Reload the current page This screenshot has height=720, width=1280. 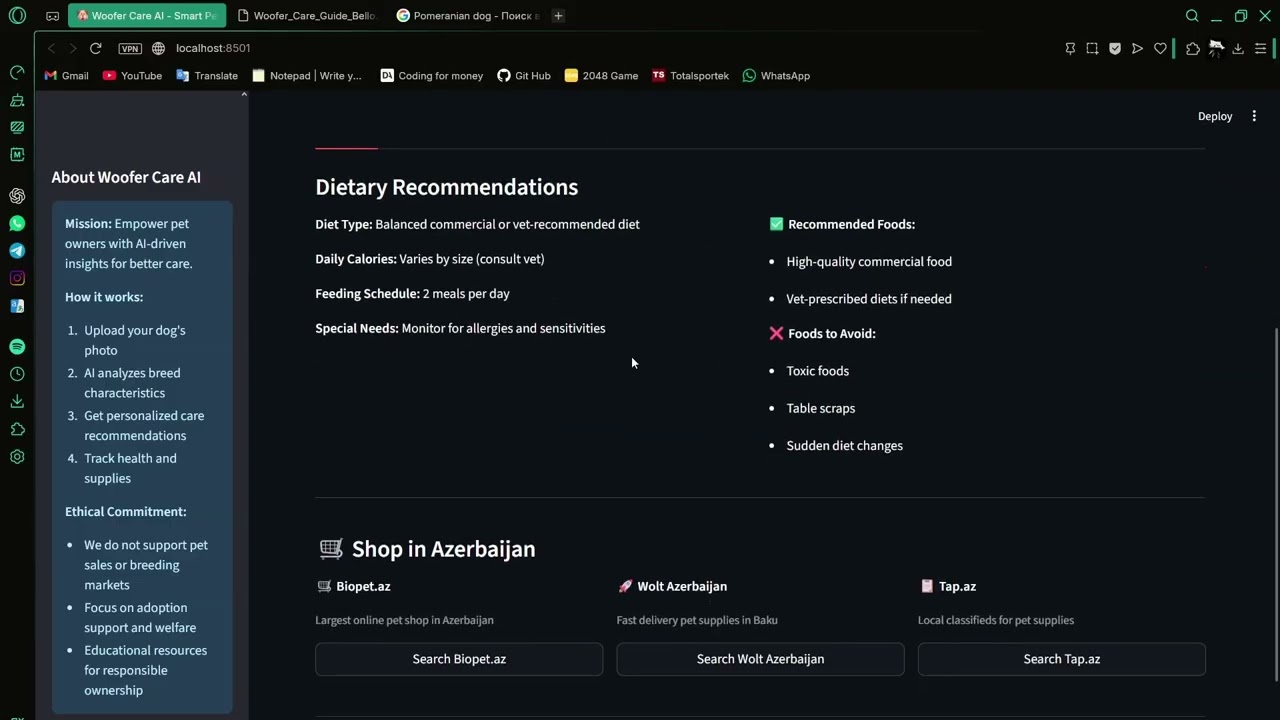[x=95, y=48]
